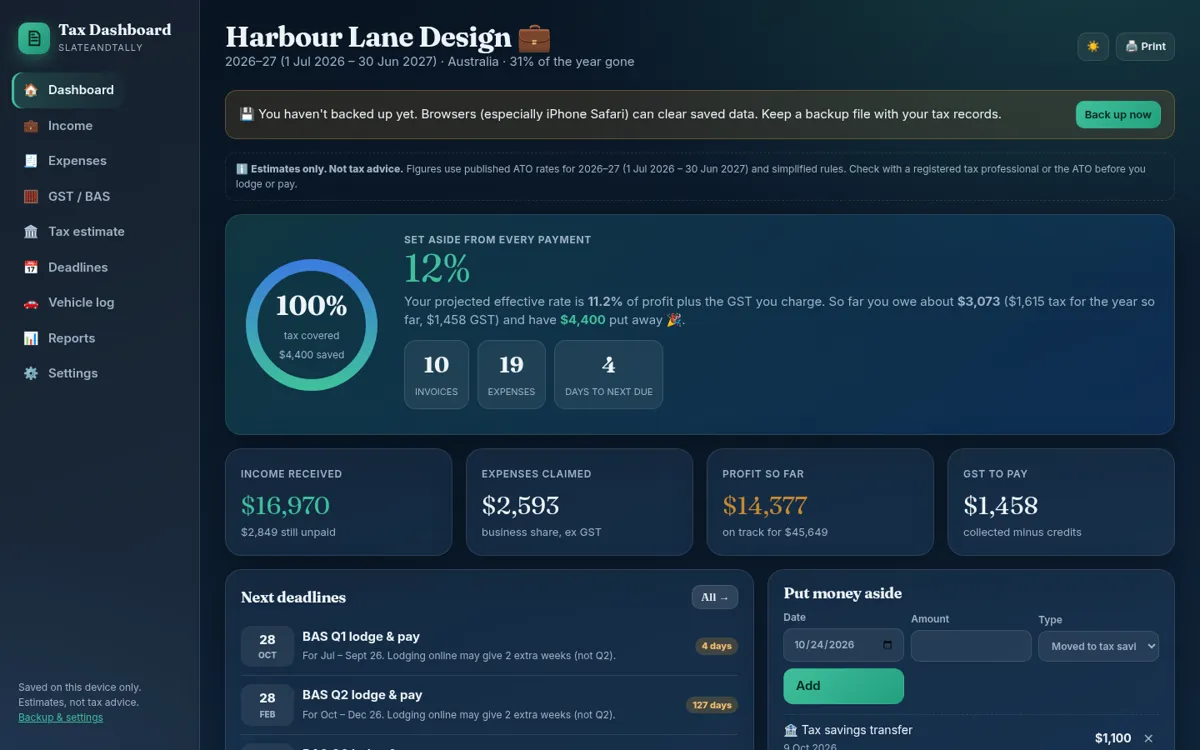Click the GST / BAS icon in sidebar
Image resolution: width=1200 pixels, height=750 pixels.
(x=31, y=197)
